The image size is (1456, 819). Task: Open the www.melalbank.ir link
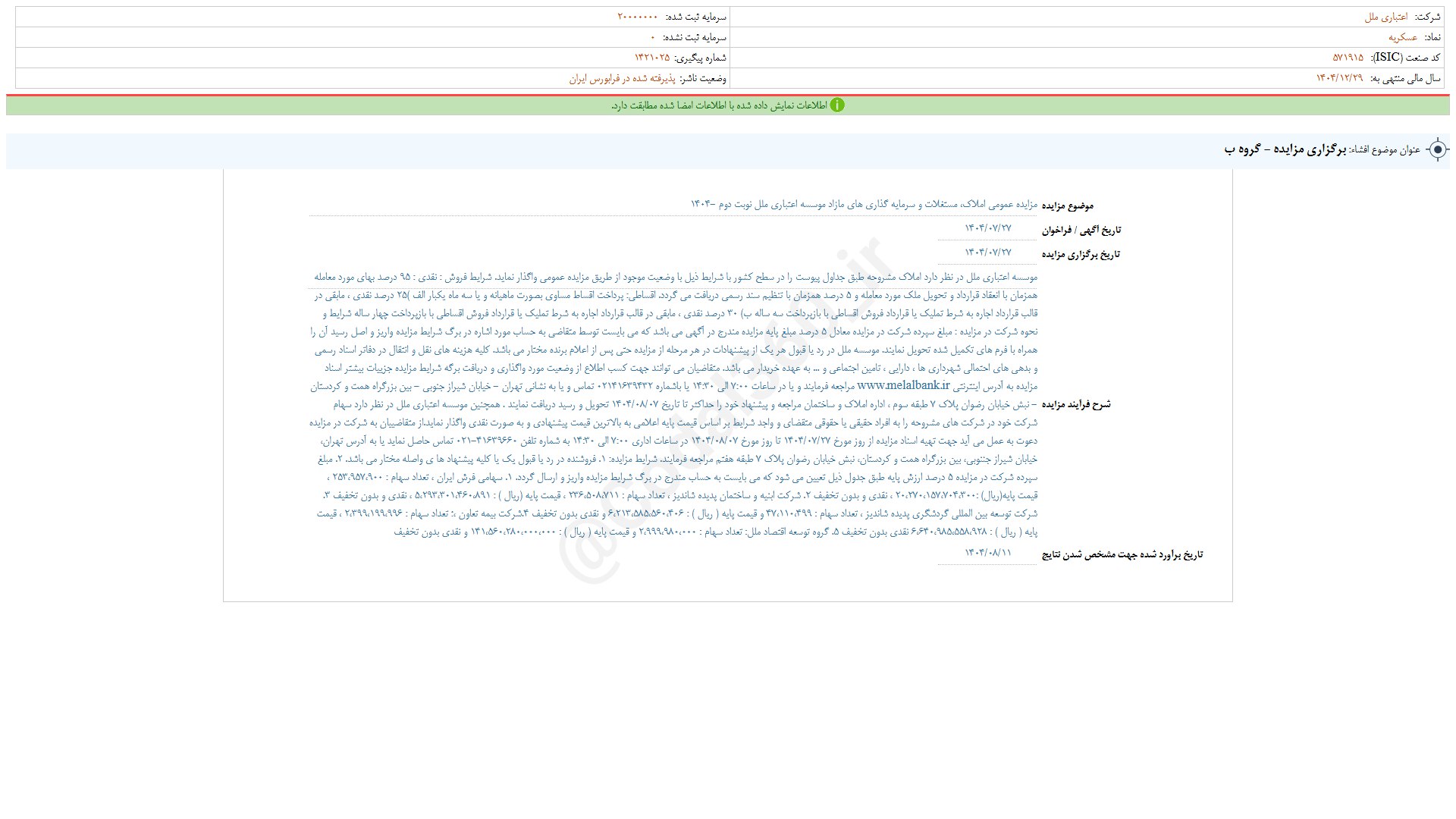pos(902,385)
